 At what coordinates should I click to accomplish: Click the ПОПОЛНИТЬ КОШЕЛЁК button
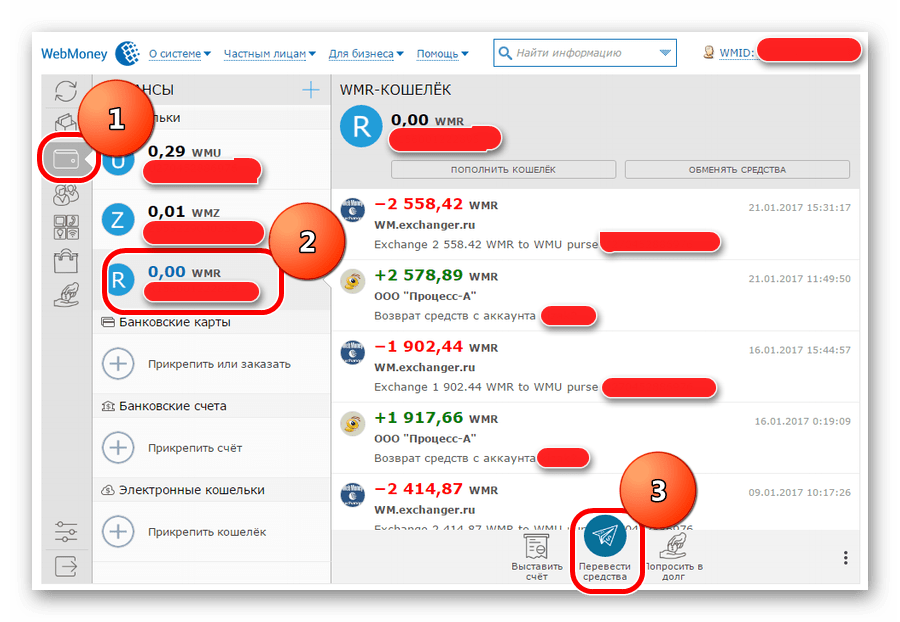[x=503, y=170]
